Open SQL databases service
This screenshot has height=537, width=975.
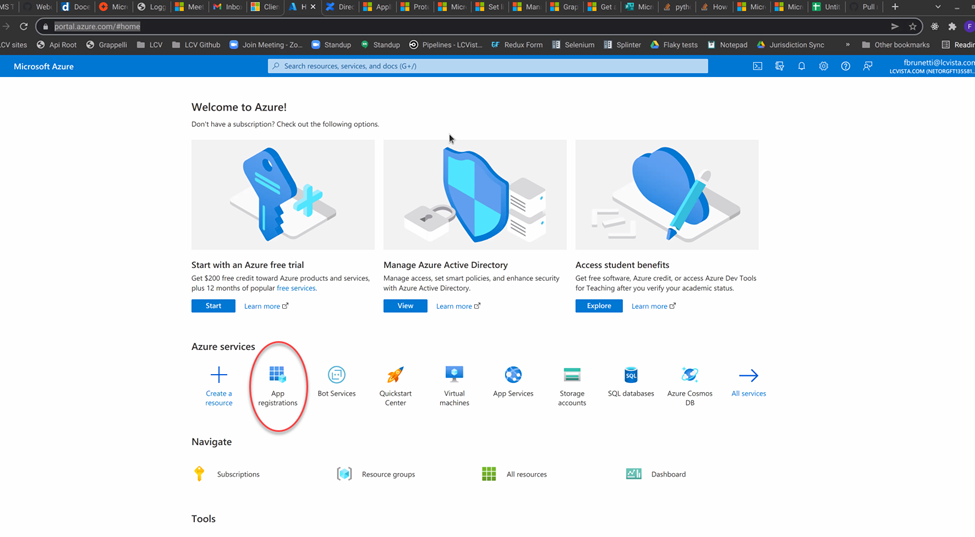pos(630,375)
